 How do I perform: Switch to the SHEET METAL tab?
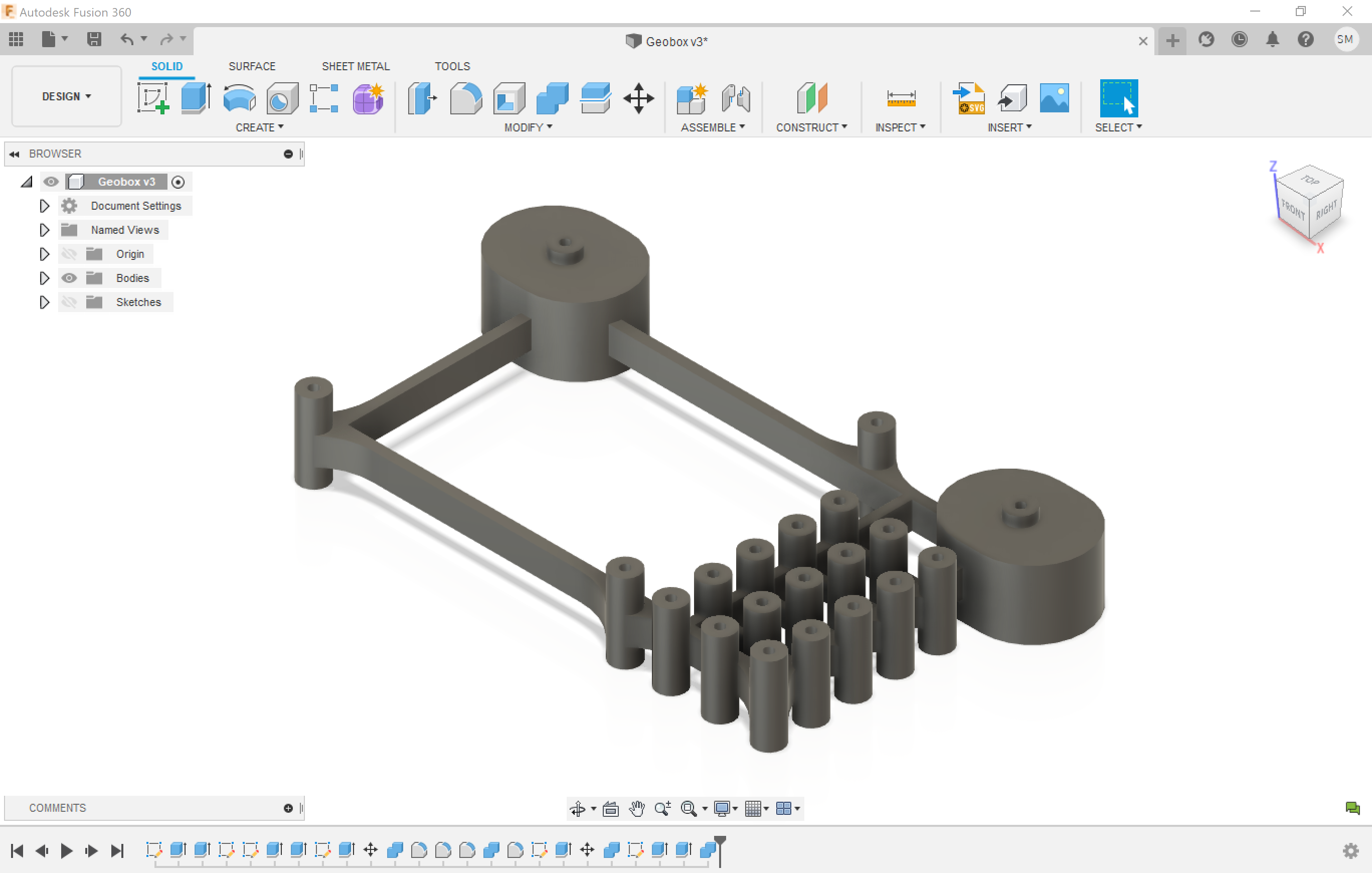pos(356,66)
